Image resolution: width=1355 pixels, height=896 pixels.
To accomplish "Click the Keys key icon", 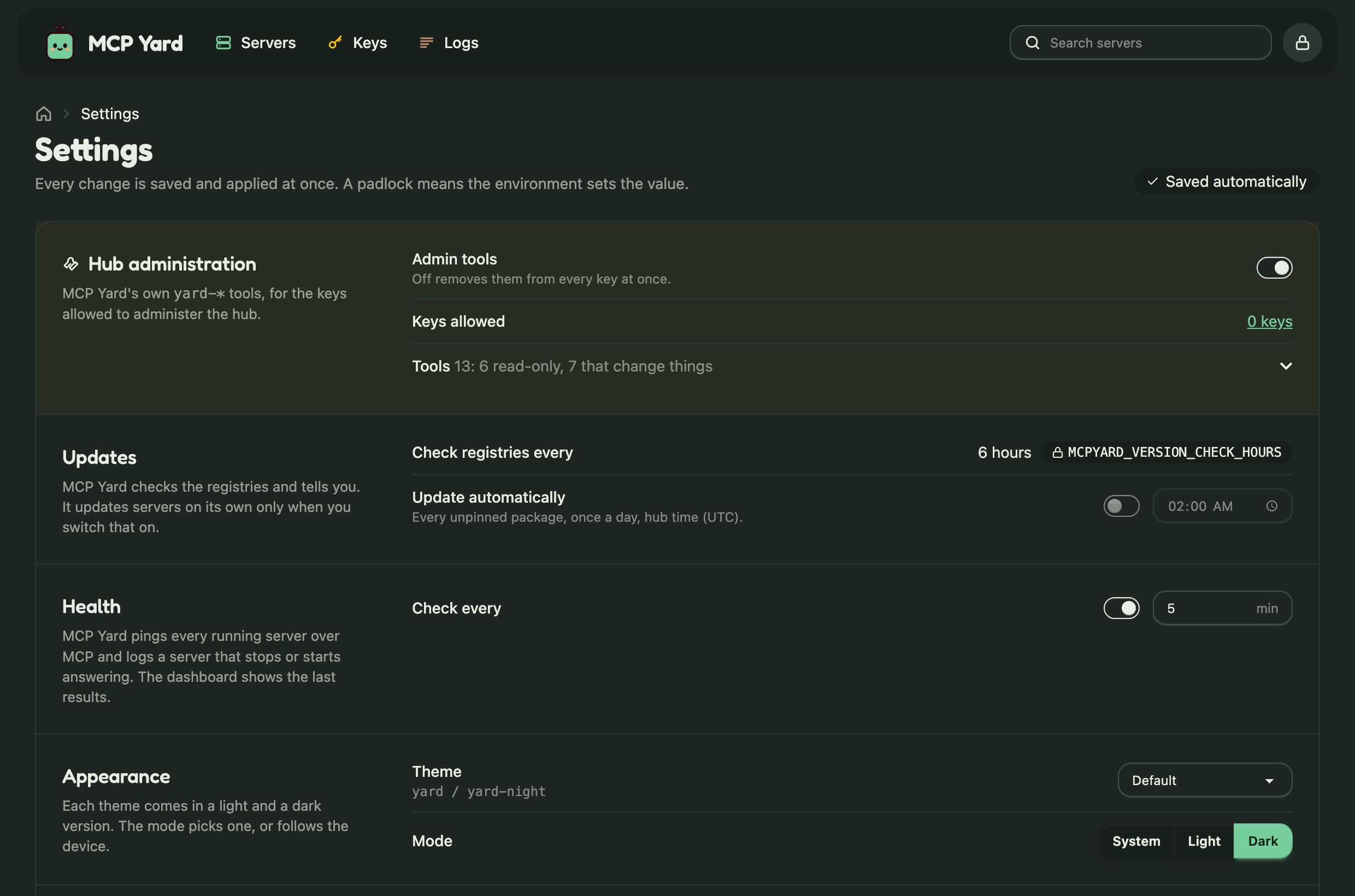I will coord(335,43).
